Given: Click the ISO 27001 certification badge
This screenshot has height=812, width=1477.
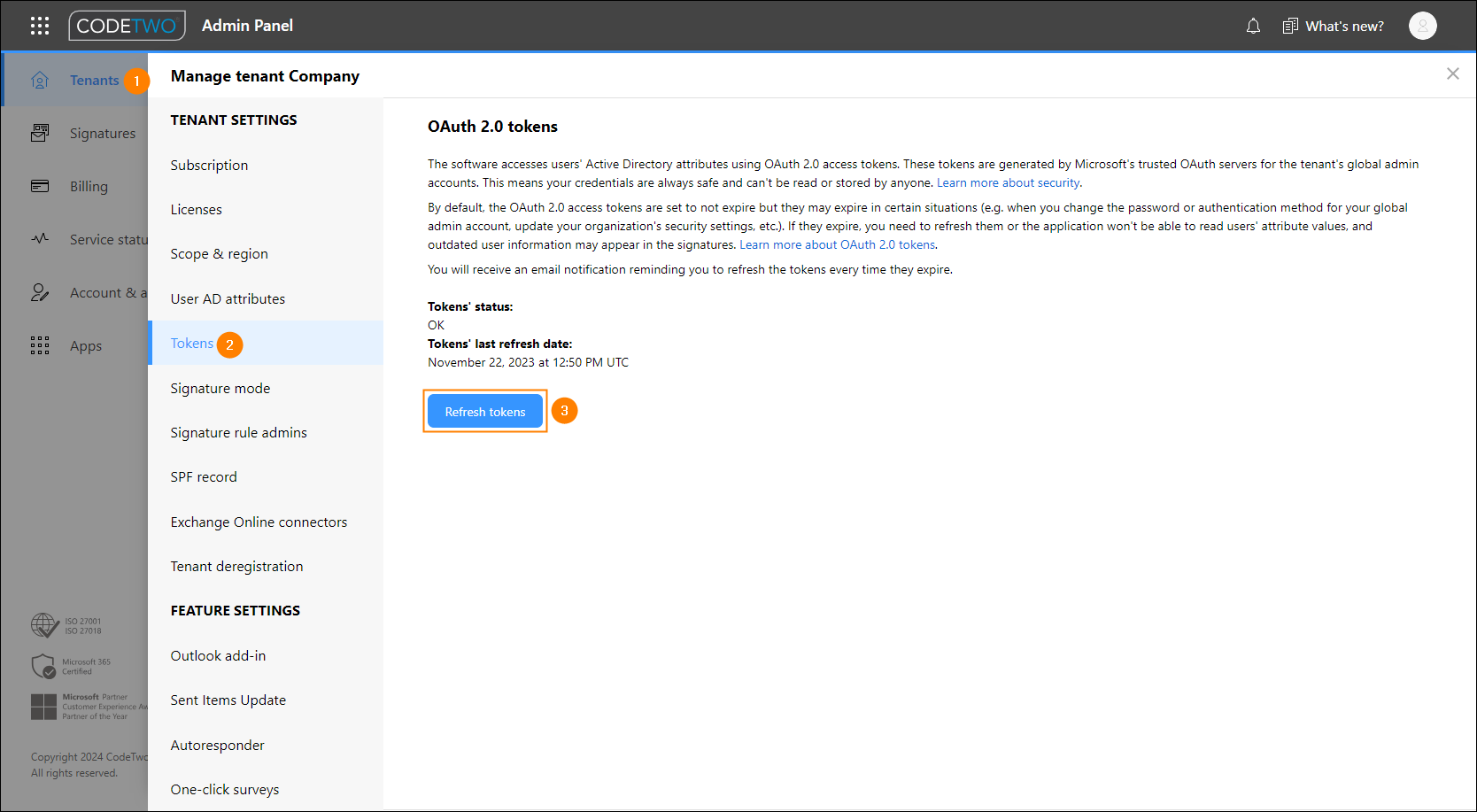Looking at the screenshot, I should [x=66, y=625].
